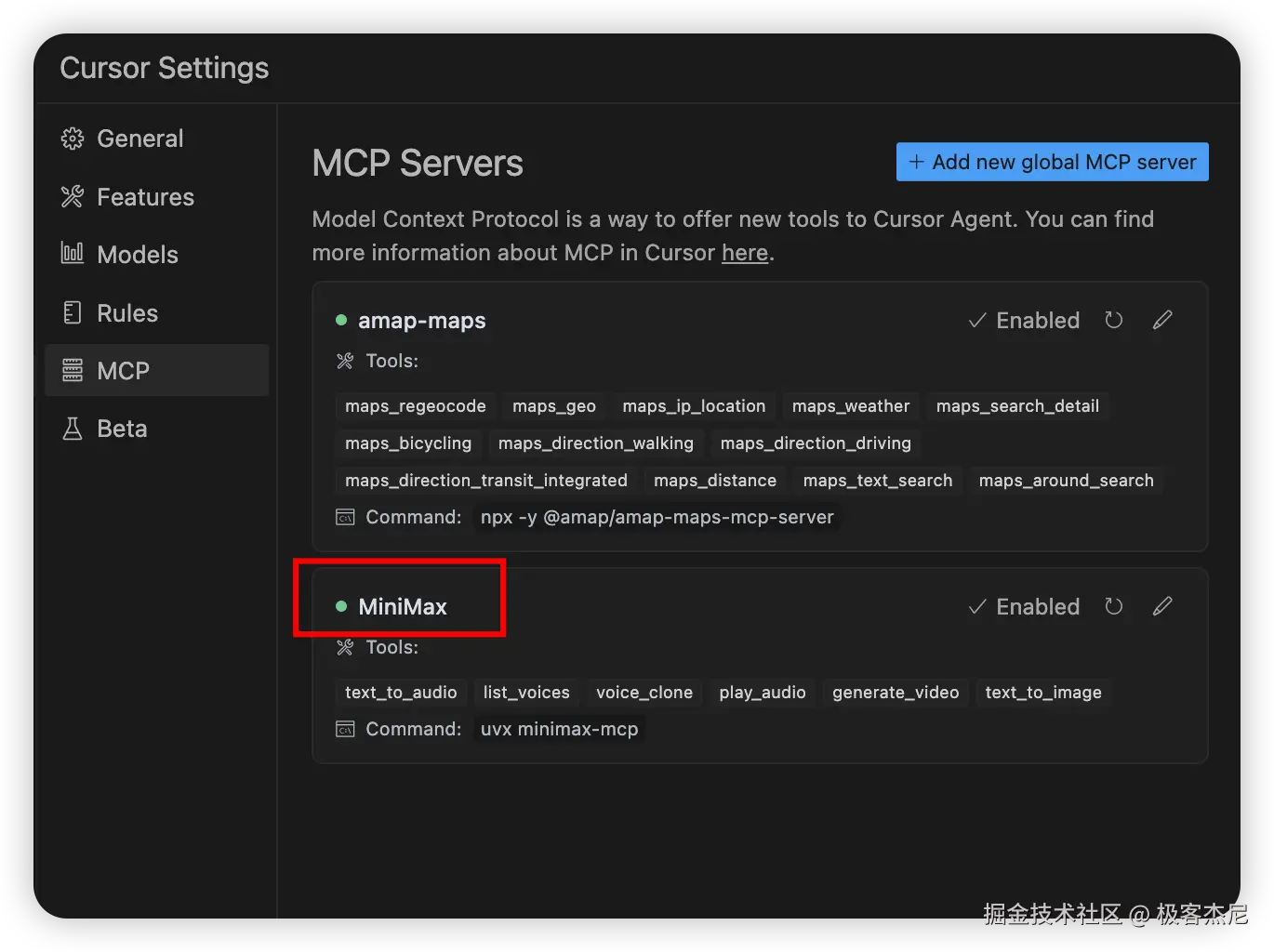Click the MiniMax green status dot
Screen dimensions: 1274x952
341,606
